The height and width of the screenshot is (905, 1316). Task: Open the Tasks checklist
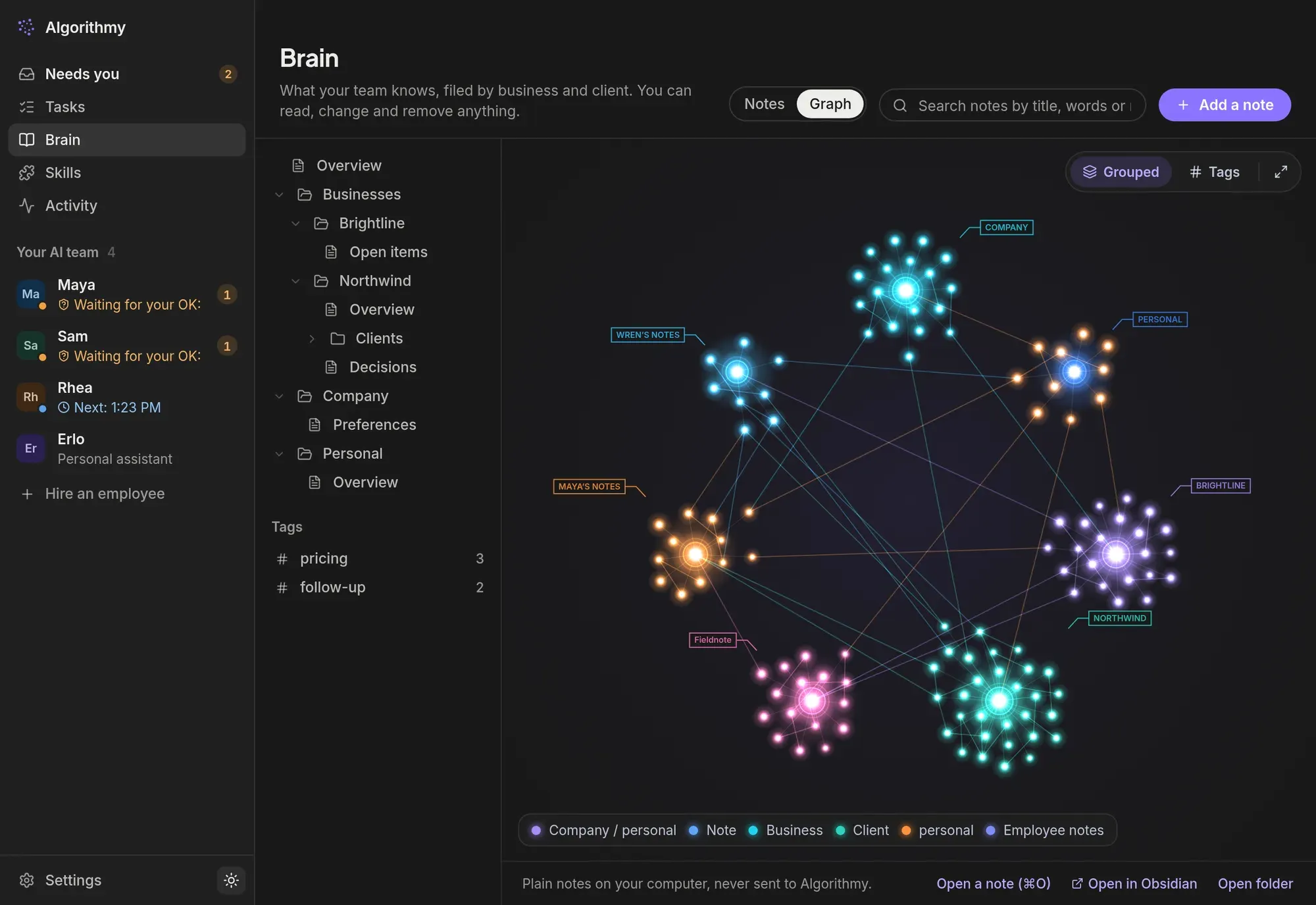click(127, 107)
